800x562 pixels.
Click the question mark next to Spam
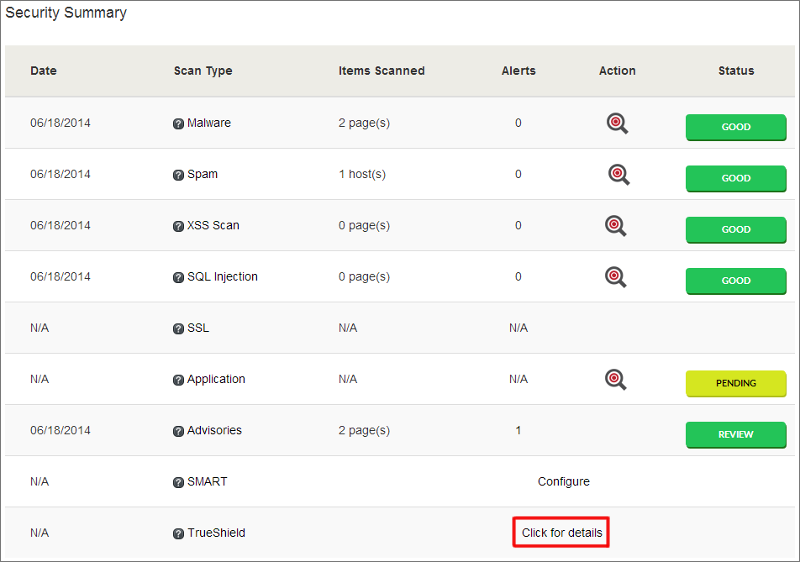point(178,175)
